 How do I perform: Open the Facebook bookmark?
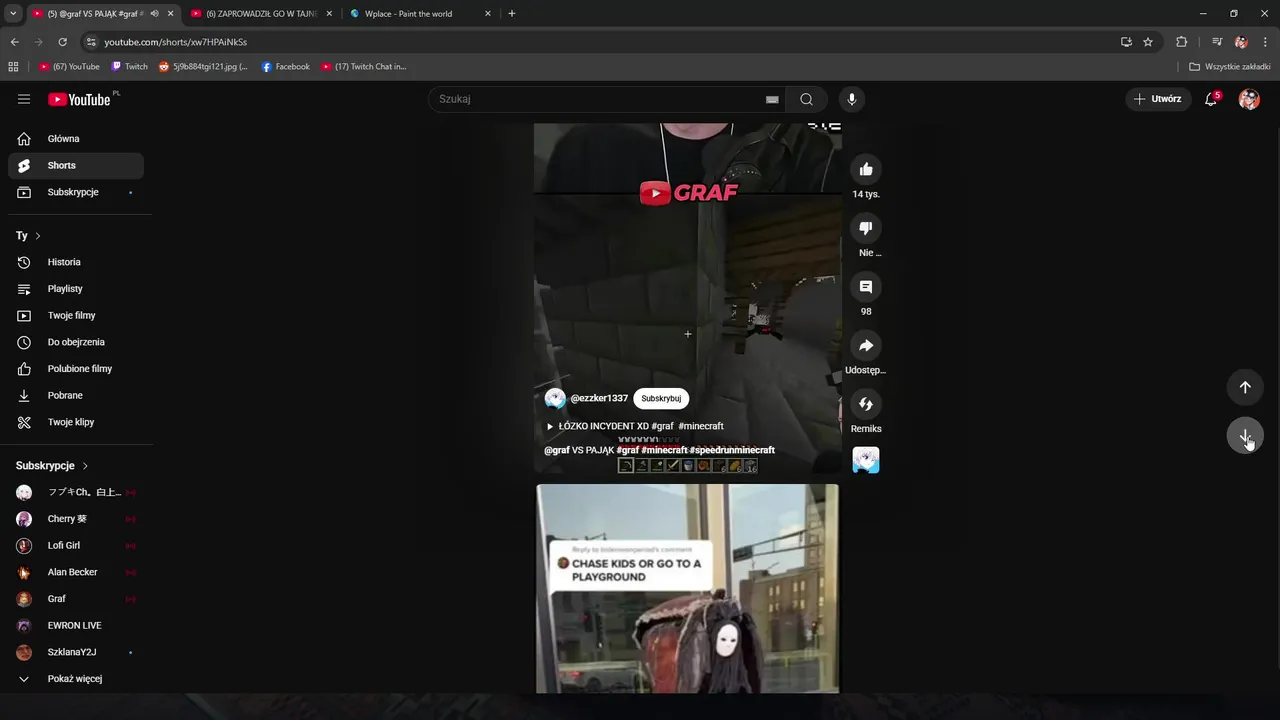[x=285, y=67]
